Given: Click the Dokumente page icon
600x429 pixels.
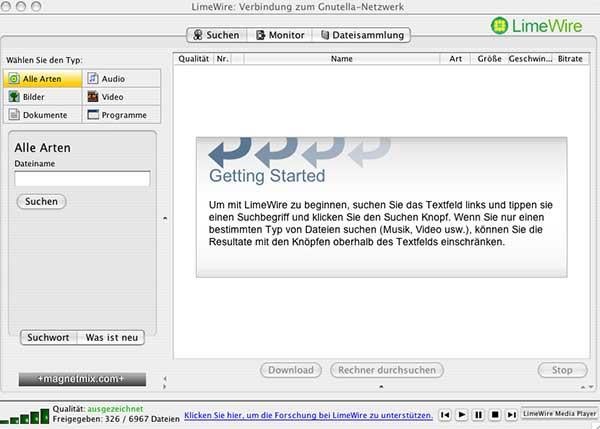Looking at the screenshot, I should [x=14, y=114].
